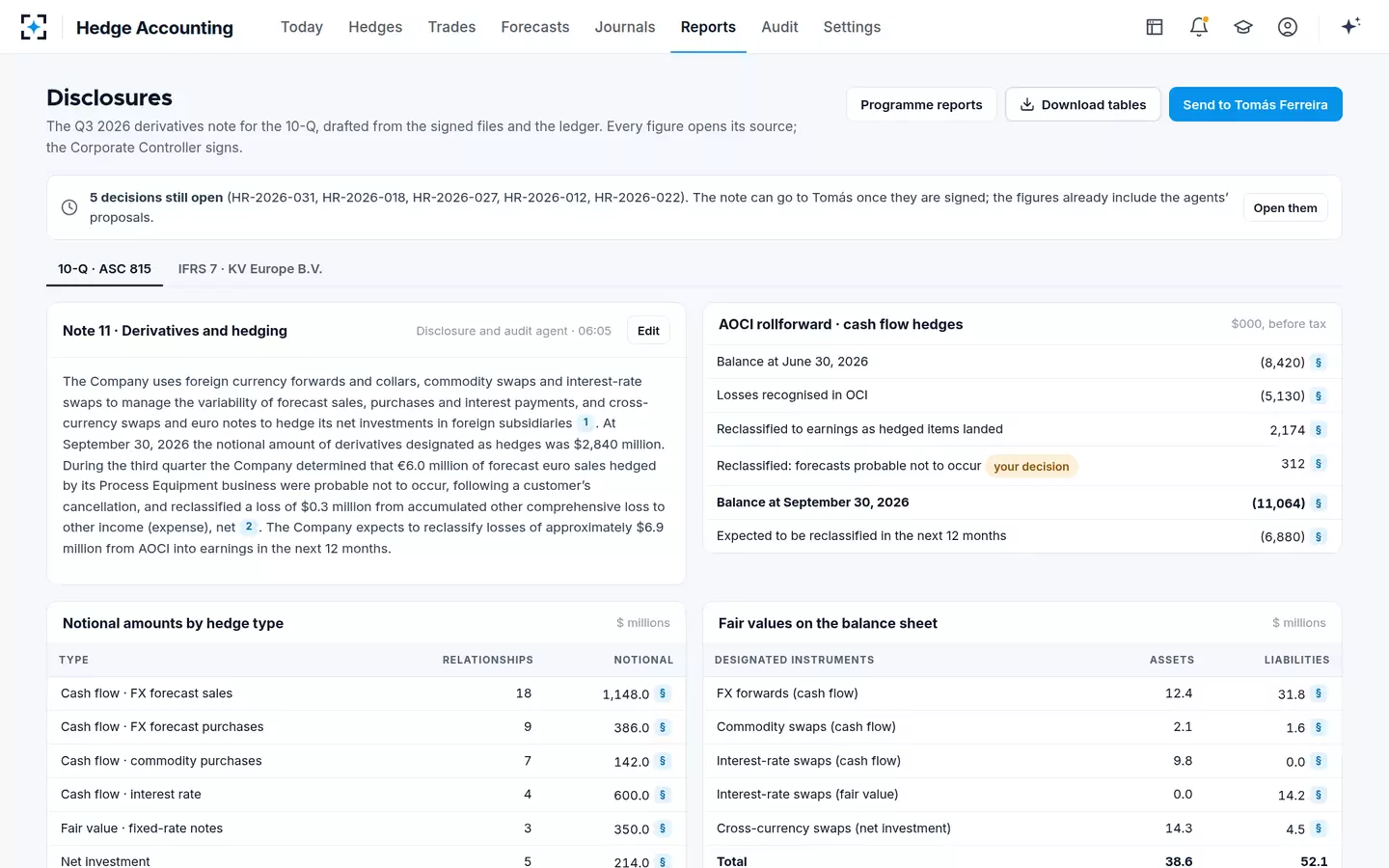
Task: Open source for FX forwards liabilities
Action: [1319, 693]
